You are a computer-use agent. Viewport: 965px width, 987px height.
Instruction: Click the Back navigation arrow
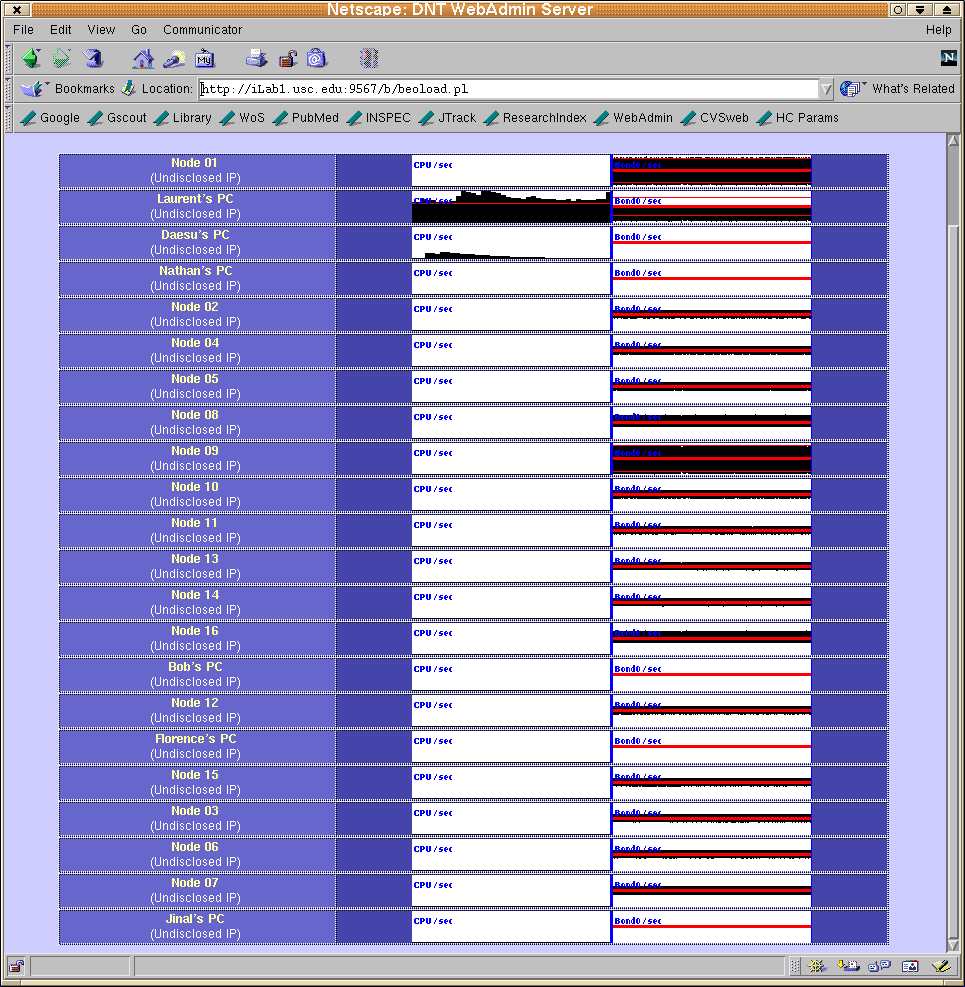31,58
